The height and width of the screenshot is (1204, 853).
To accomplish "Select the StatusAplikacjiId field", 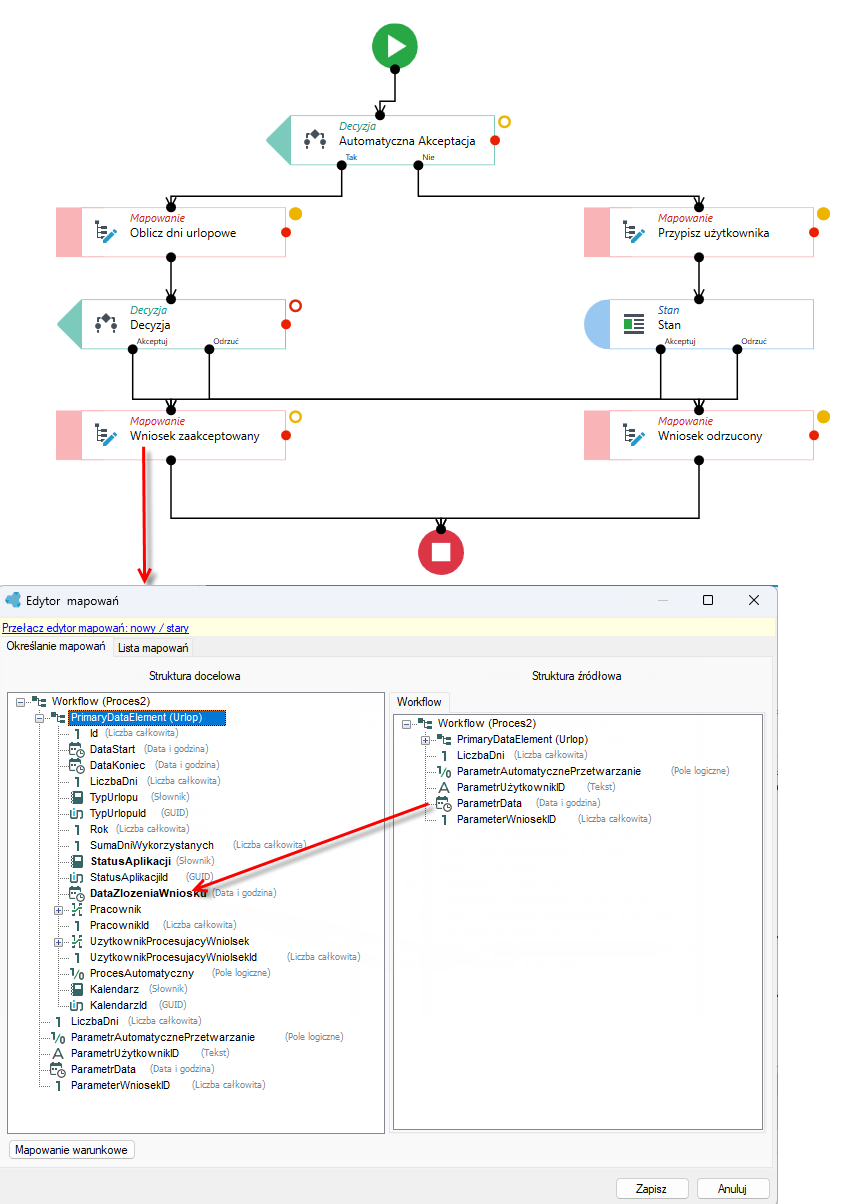I will point(130,877).
